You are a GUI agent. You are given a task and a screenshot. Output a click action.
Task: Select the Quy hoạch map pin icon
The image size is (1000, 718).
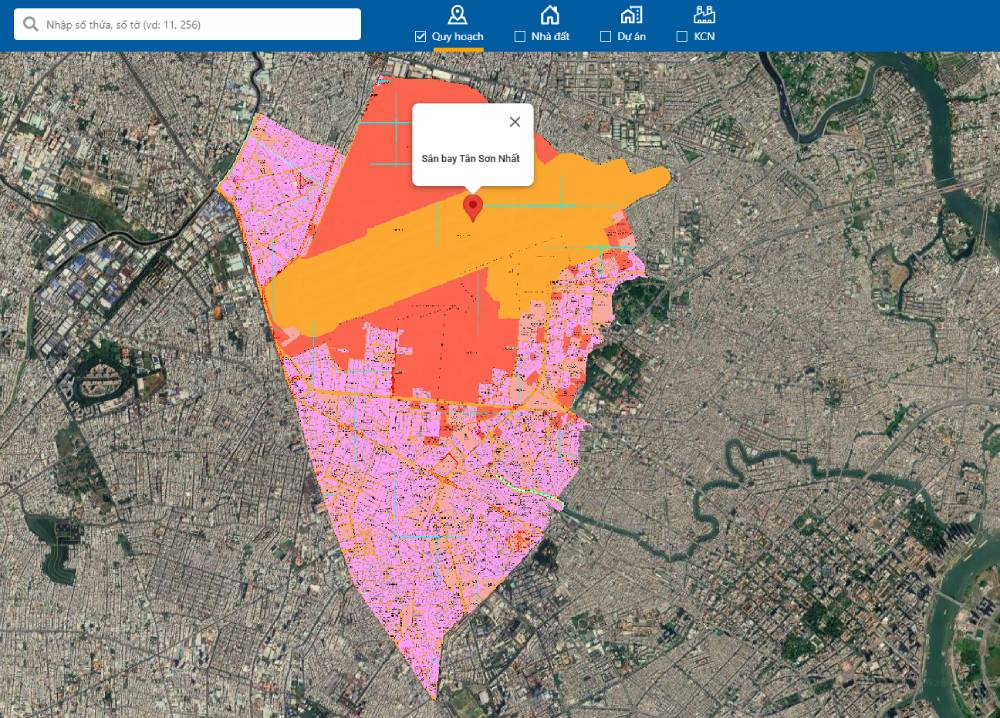pos(457,14)
